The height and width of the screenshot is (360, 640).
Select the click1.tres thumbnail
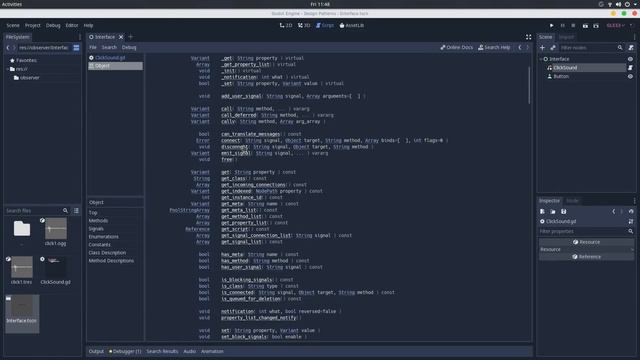22,270
